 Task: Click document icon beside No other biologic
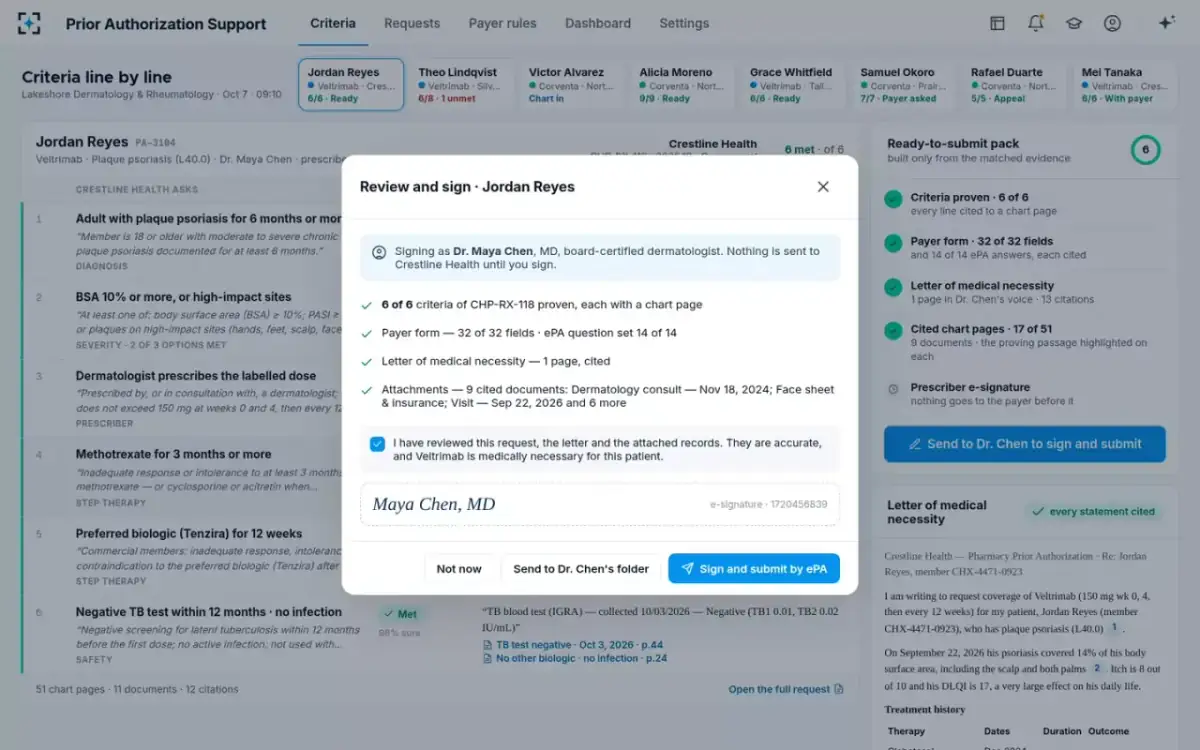pos(488,658)
